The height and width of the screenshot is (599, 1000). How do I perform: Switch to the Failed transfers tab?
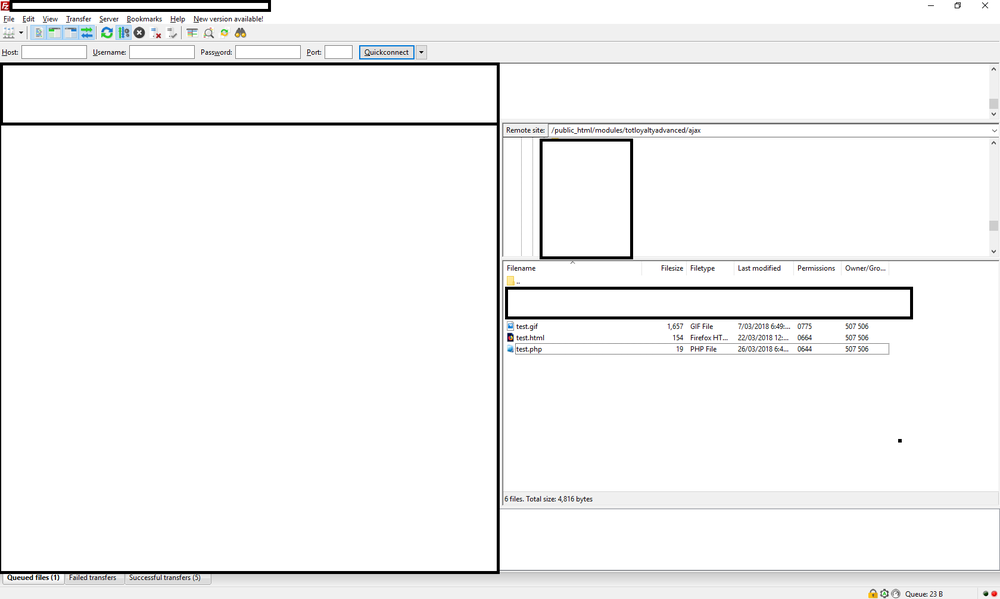pyautogui.click(x=92, y=577)
